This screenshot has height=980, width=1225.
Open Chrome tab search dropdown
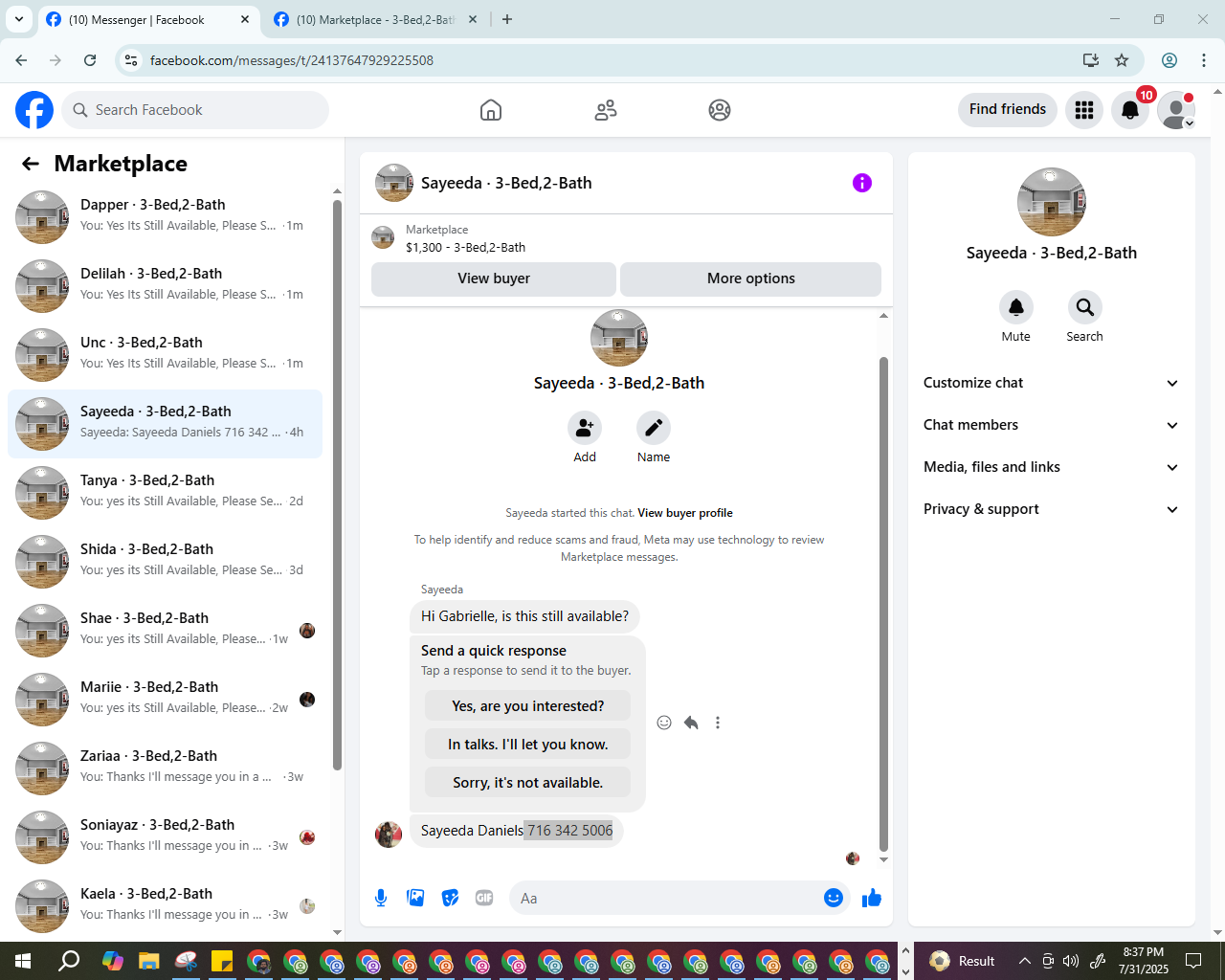pyautogui.click(x=18, y=19)
